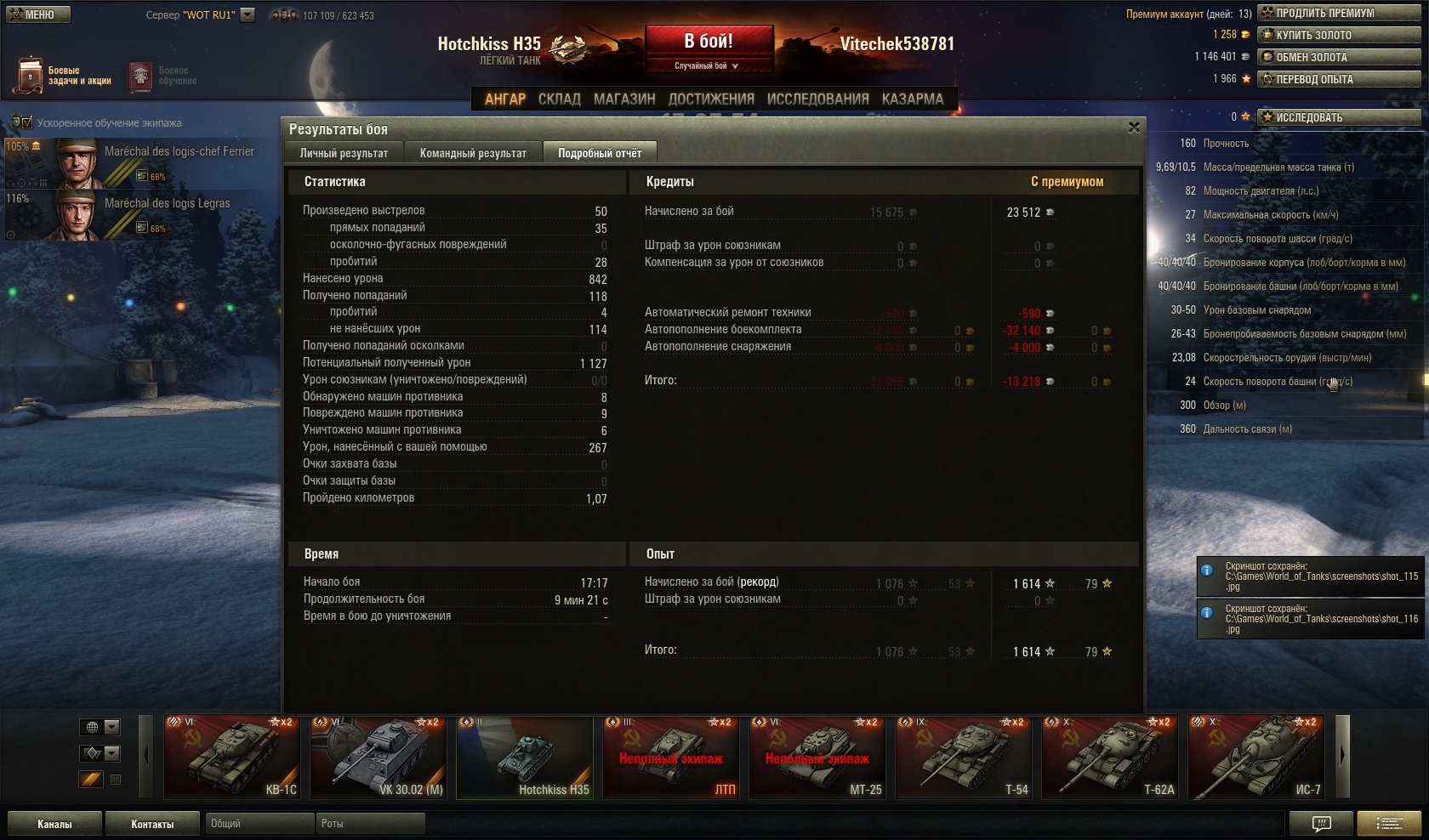Click the vehicle type filter diamond icon
Screen dimensions: 1429x840
click(92, 753)
